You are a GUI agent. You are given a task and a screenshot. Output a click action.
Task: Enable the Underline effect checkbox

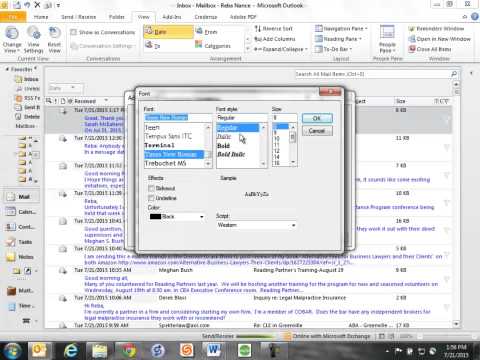[x=151, y=198]
